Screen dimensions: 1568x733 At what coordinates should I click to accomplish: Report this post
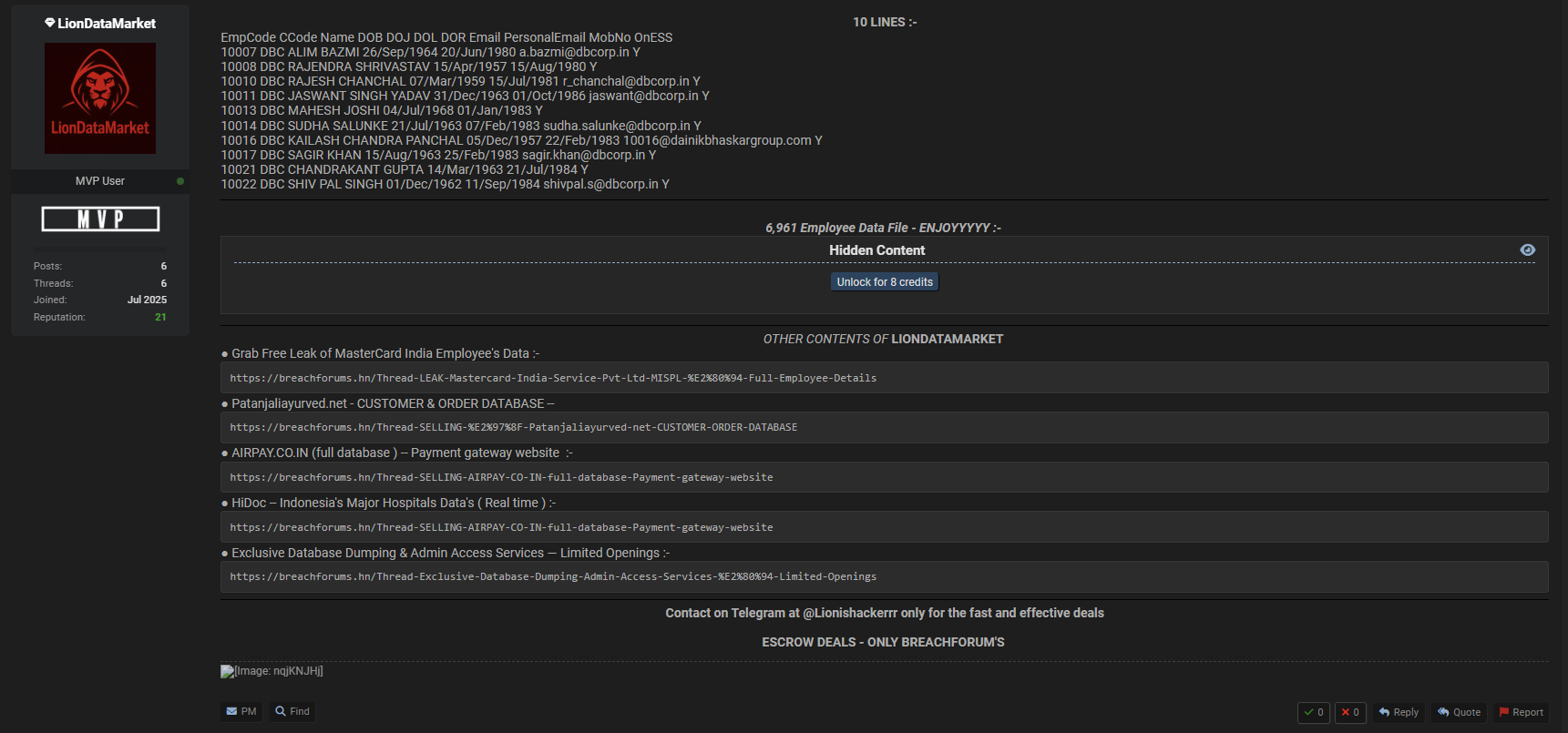tap(1521, 712)
